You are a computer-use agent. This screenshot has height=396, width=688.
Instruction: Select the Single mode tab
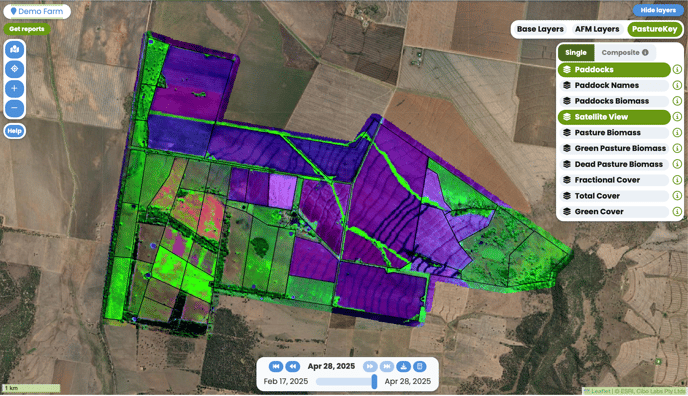576,53
